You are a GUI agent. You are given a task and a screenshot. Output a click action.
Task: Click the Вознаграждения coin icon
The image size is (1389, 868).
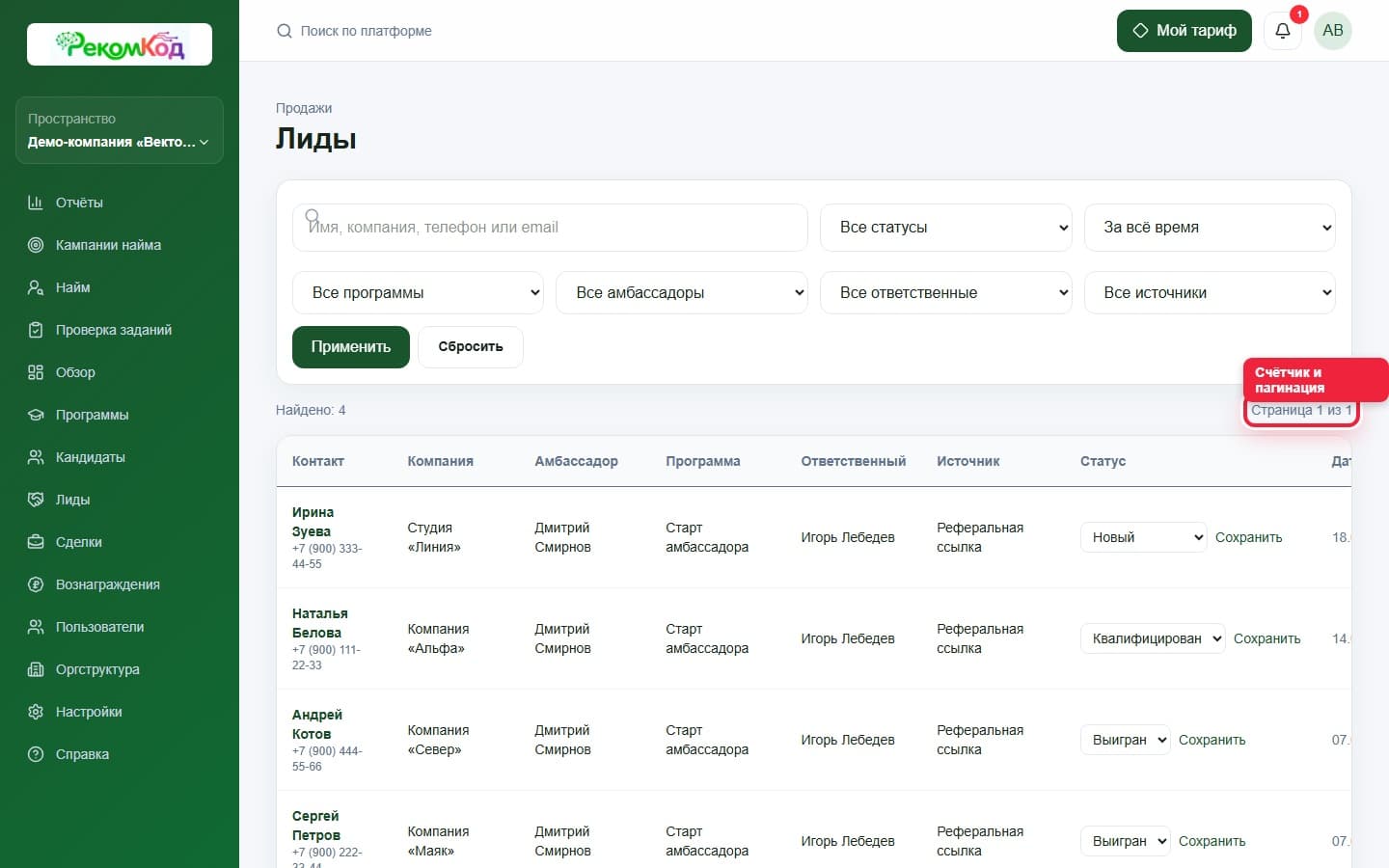pyautogui.click(x=36, y=584)
